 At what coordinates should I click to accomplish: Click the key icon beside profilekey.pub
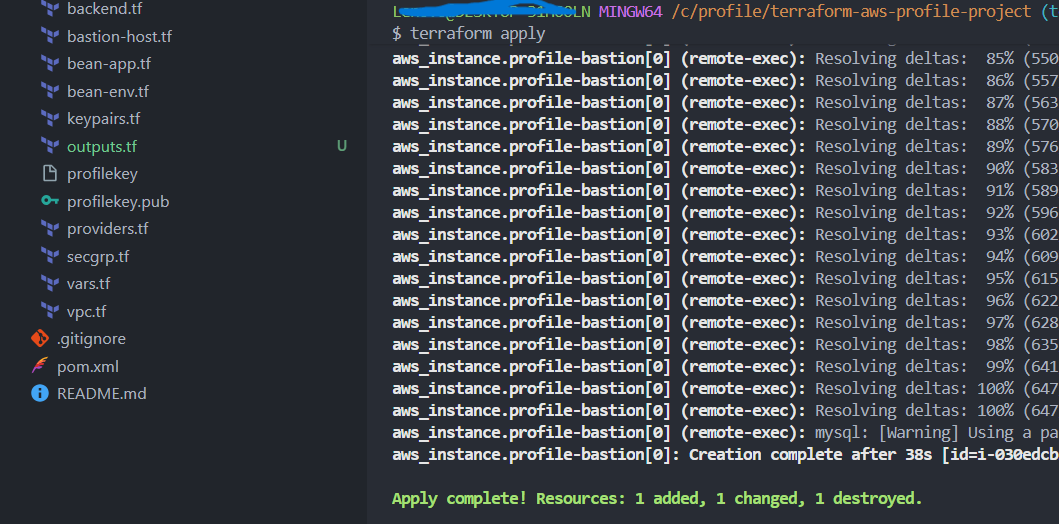pyautogui.click(x=50, y=201)
